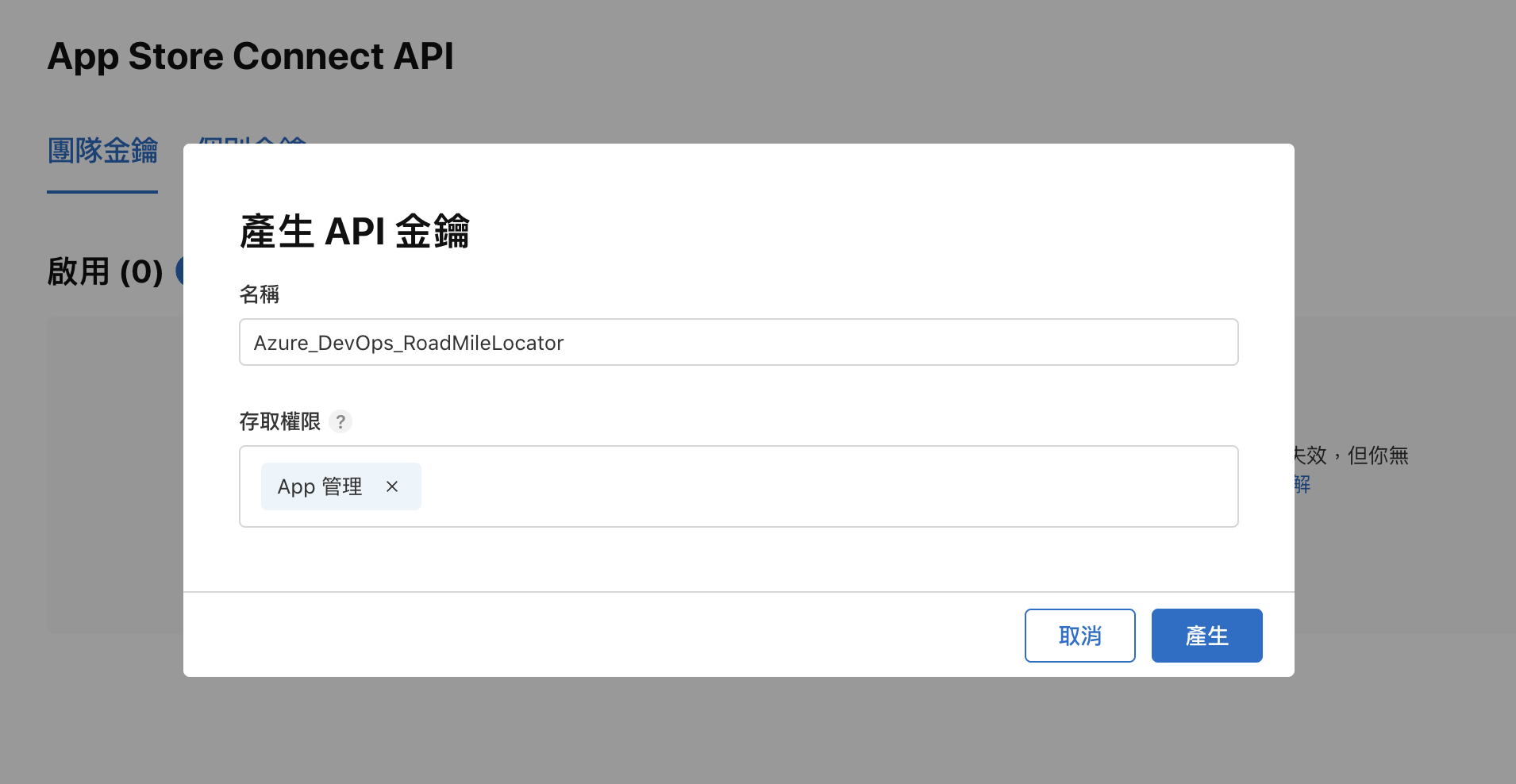Viewport: 1516px width, 784px height.
Task: Click the 名稱 field label
Action: tap(260, 294)
